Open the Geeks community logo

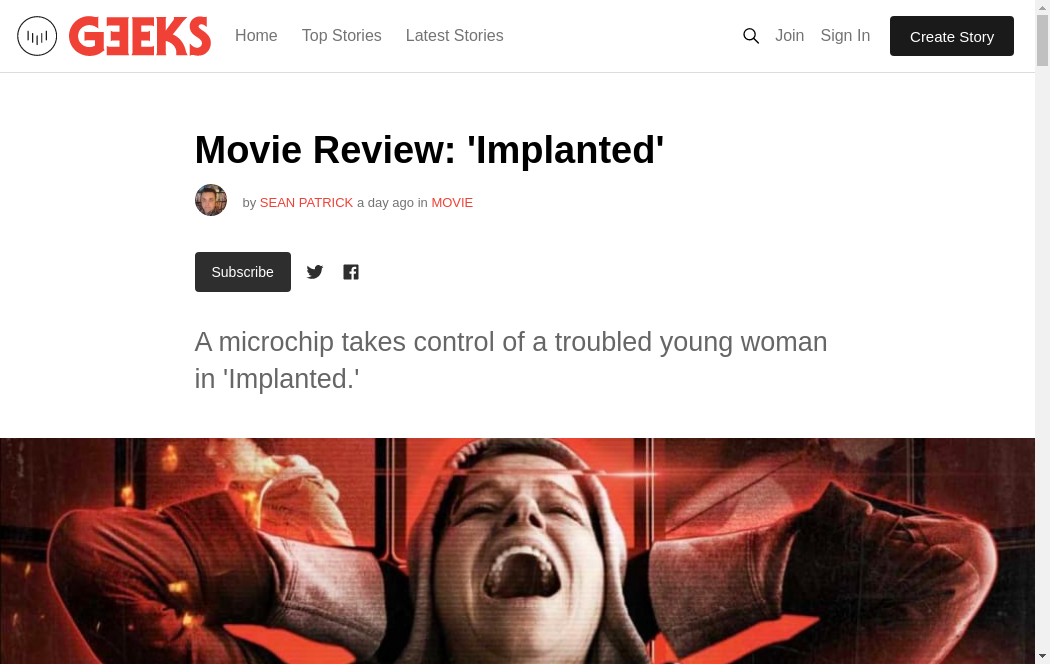(x=140, y=36)
